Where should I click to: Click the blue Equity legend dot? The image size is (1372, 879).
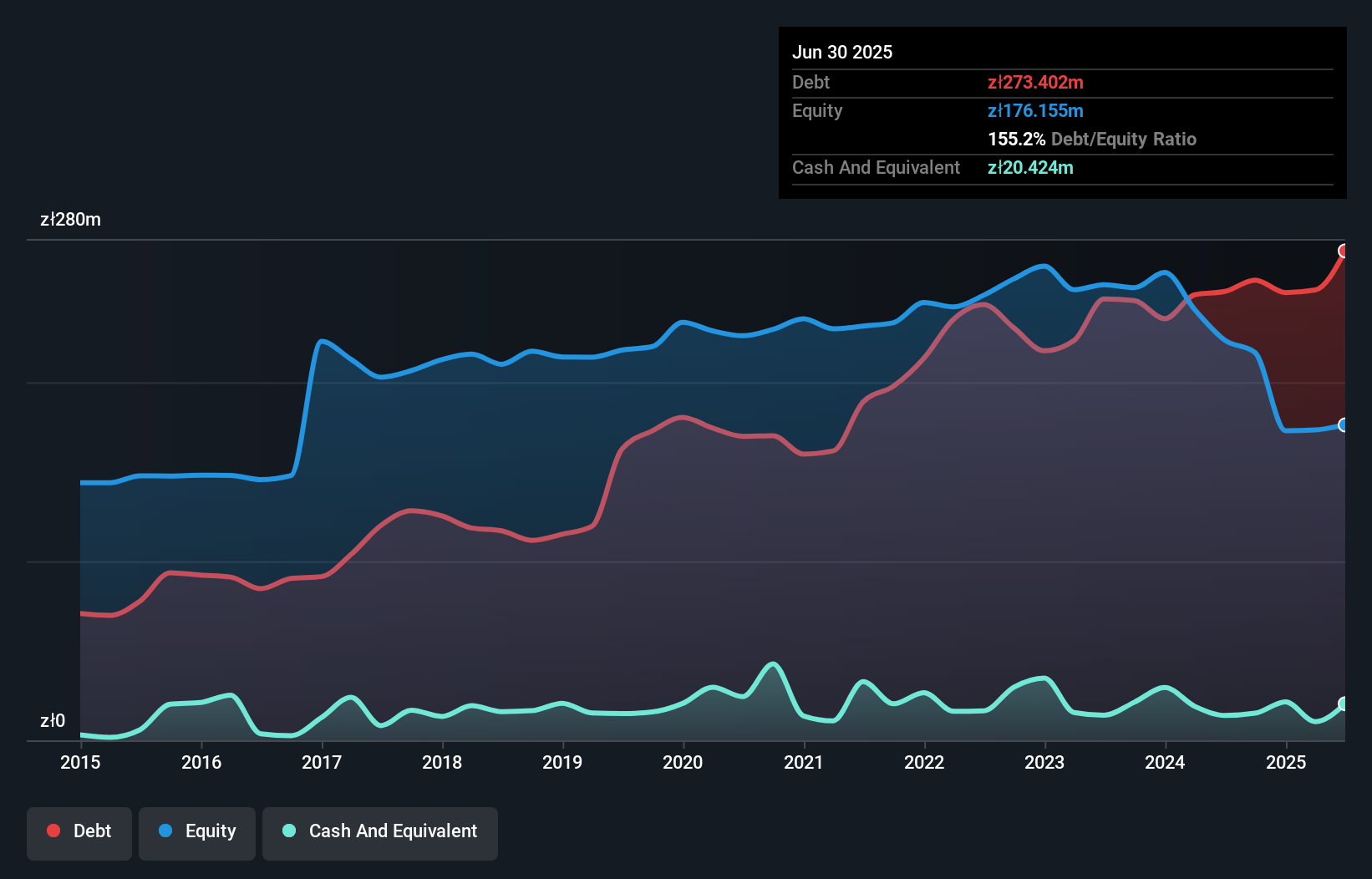point(165,831)
